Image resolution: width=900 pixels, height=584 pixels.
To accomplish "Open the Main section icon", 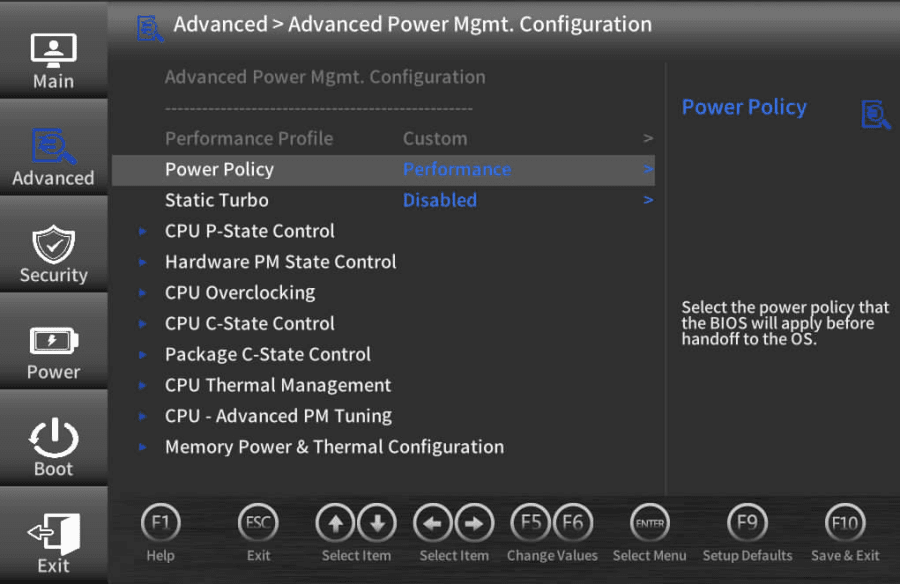I will click(53, 49).
